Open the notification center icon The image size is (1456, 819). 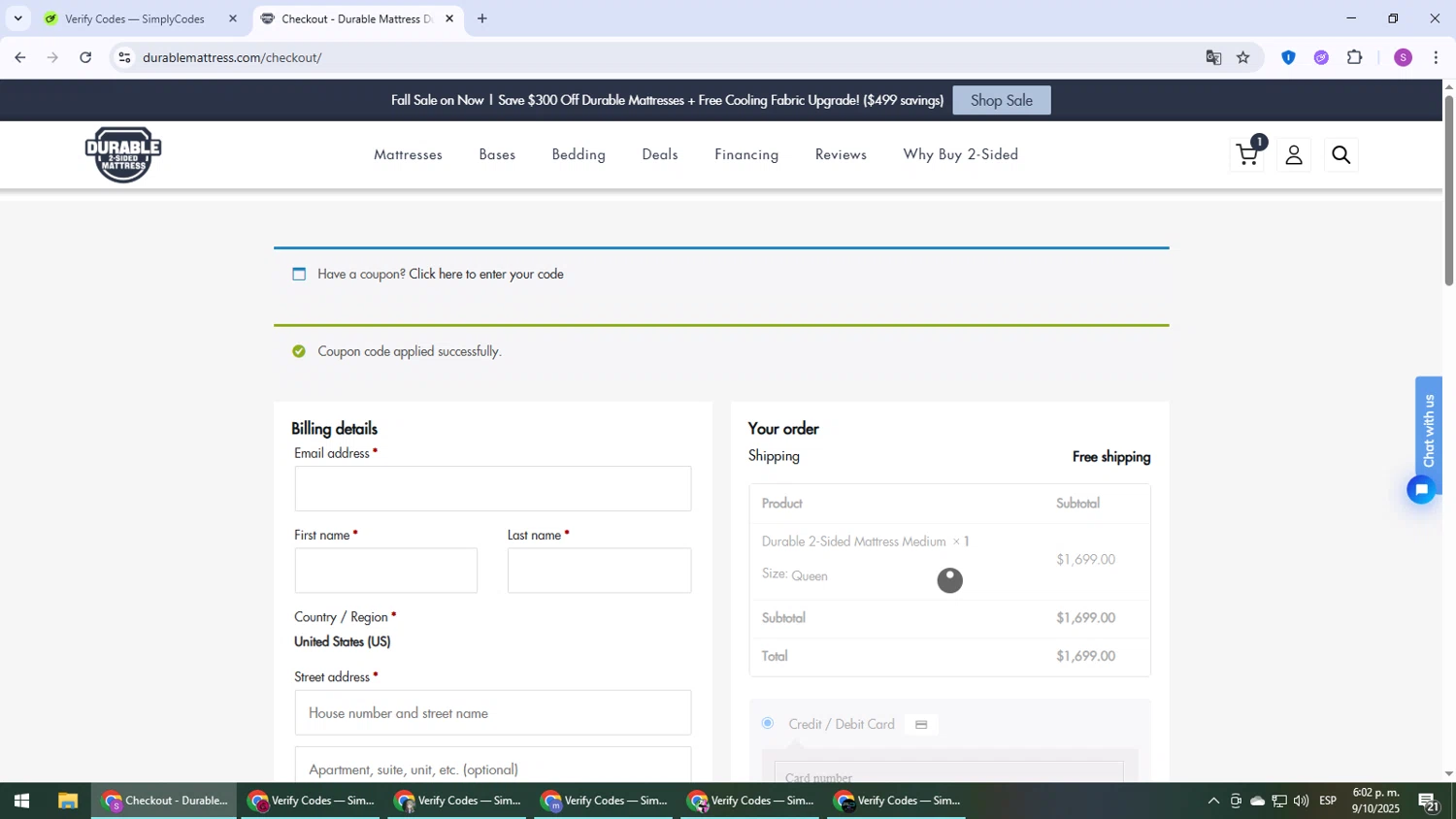1429,802
